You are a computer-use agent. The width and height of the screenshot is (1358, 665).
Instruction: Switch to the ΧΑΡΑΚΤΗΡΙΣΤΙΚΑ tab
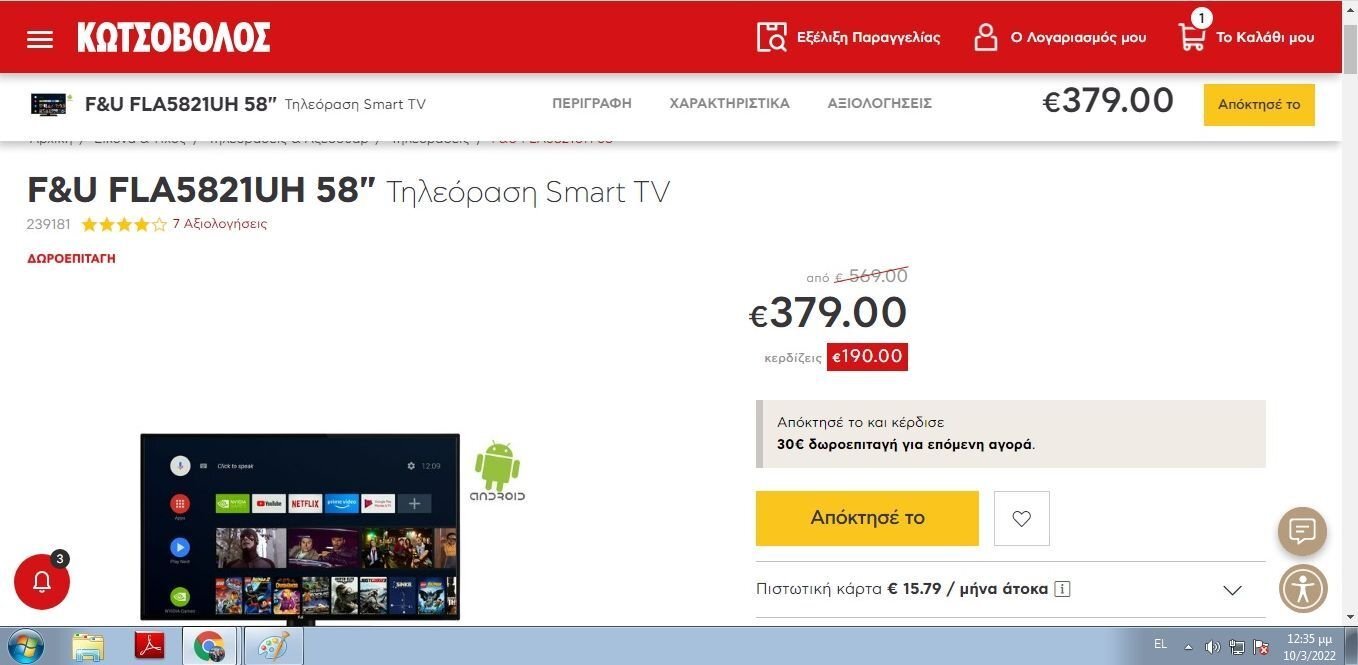tap(730, 103)
